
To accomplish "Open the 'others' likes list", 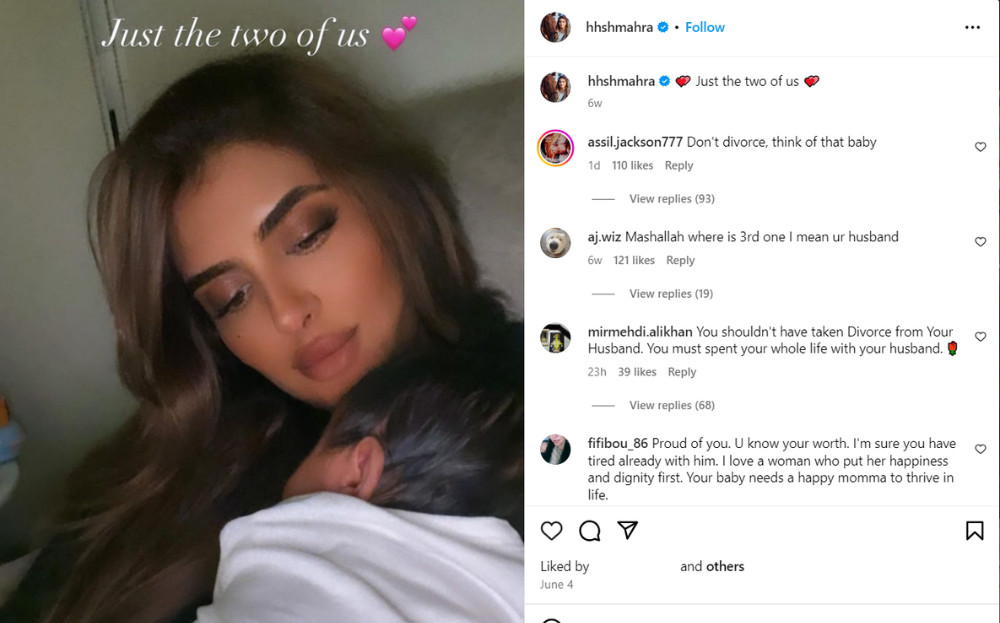I will pos(724,566).
